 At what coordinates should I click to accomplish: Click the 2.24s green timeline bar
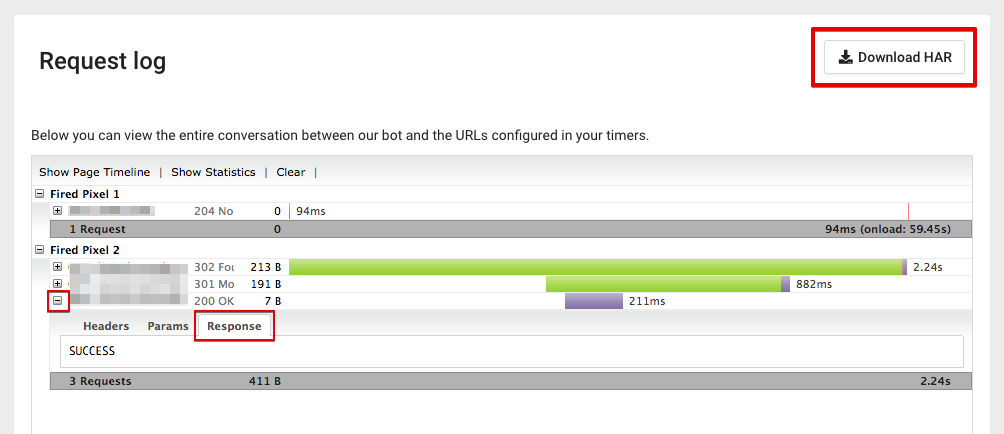[x=595, y=267]
